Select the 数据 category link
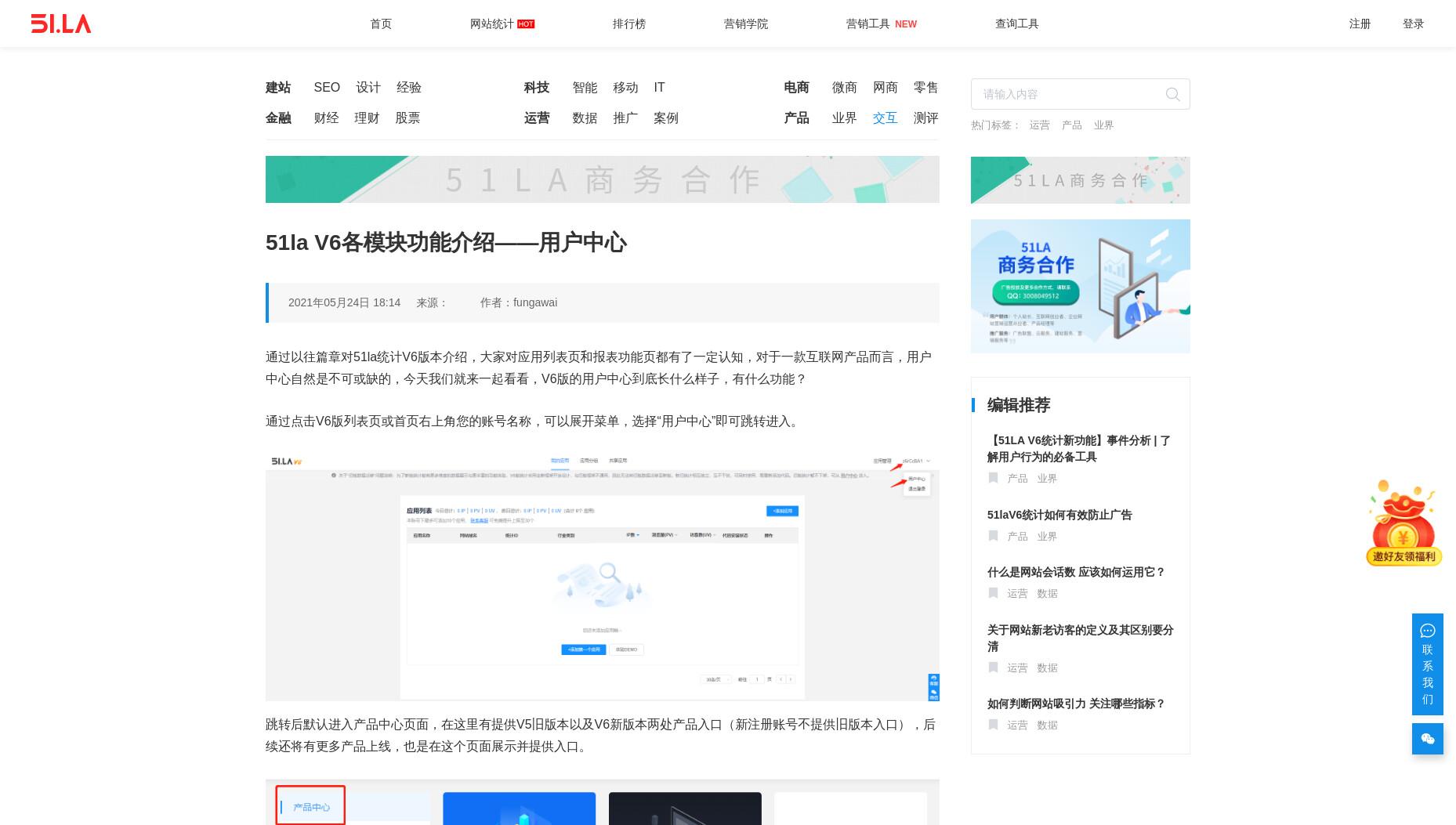 point(585,118)
